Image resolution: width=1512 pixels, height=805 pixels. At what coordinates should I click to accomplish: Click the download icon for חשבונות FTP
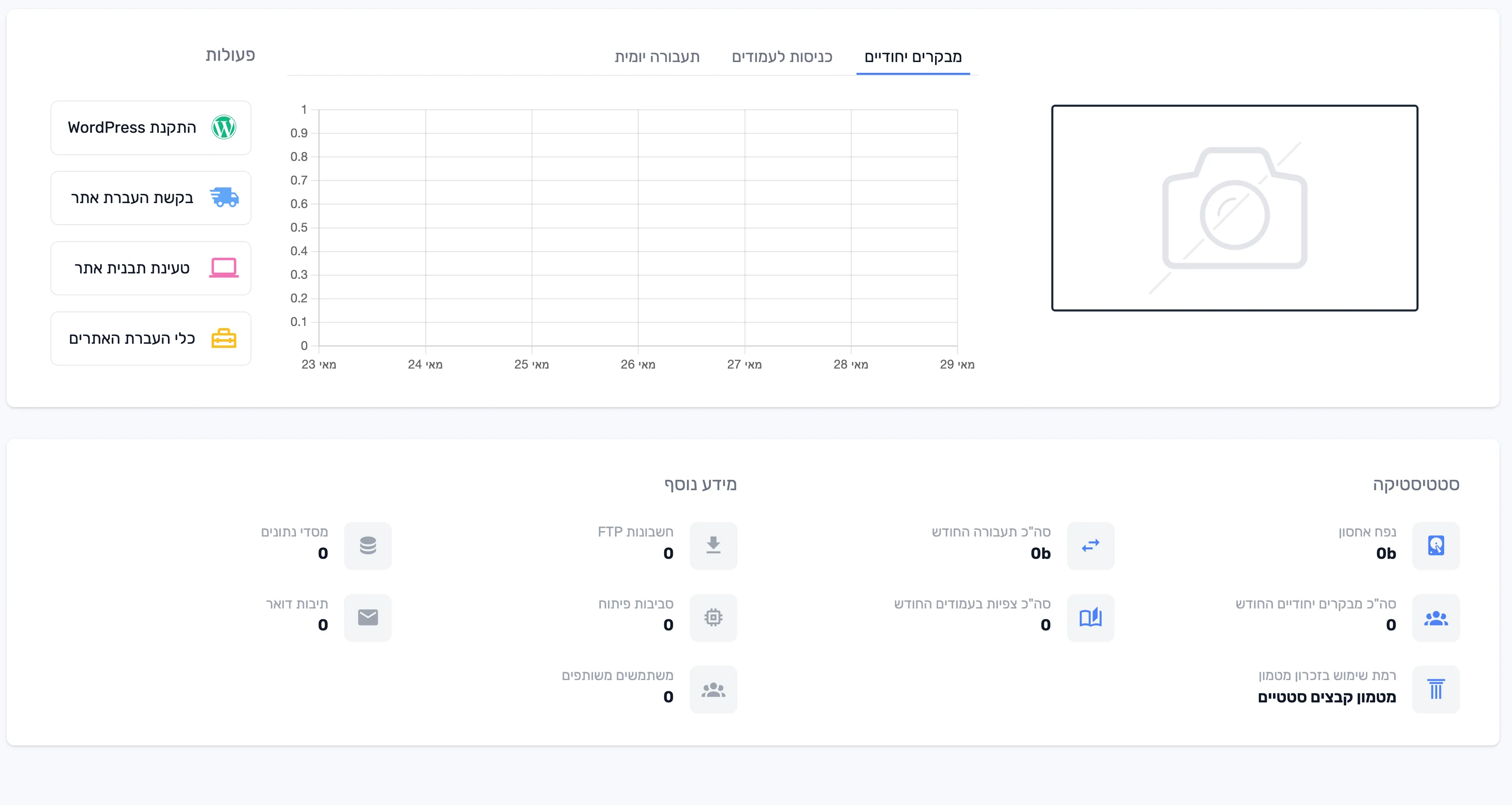(x=713, y=546)
